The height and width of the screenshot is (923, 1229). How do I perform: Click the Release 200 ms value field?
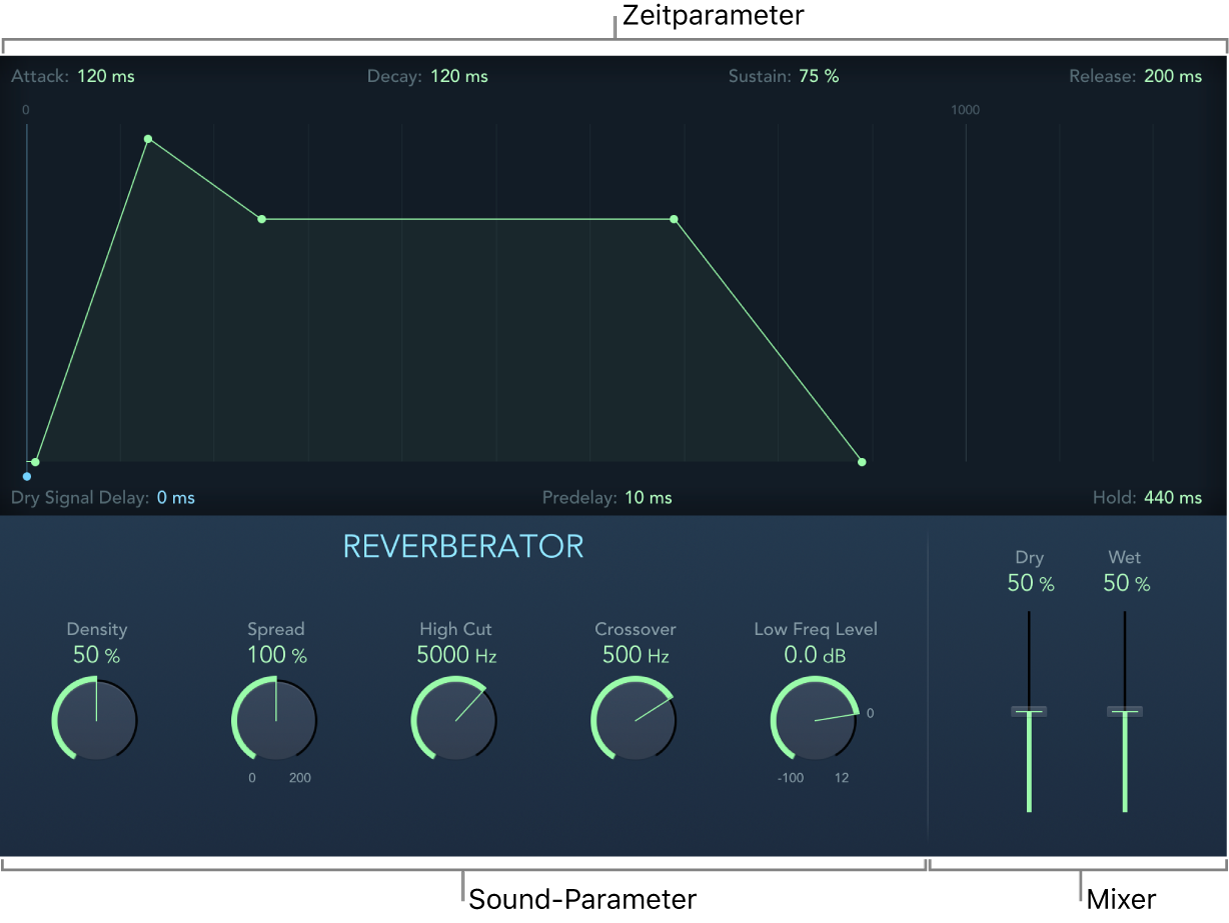1172,76
